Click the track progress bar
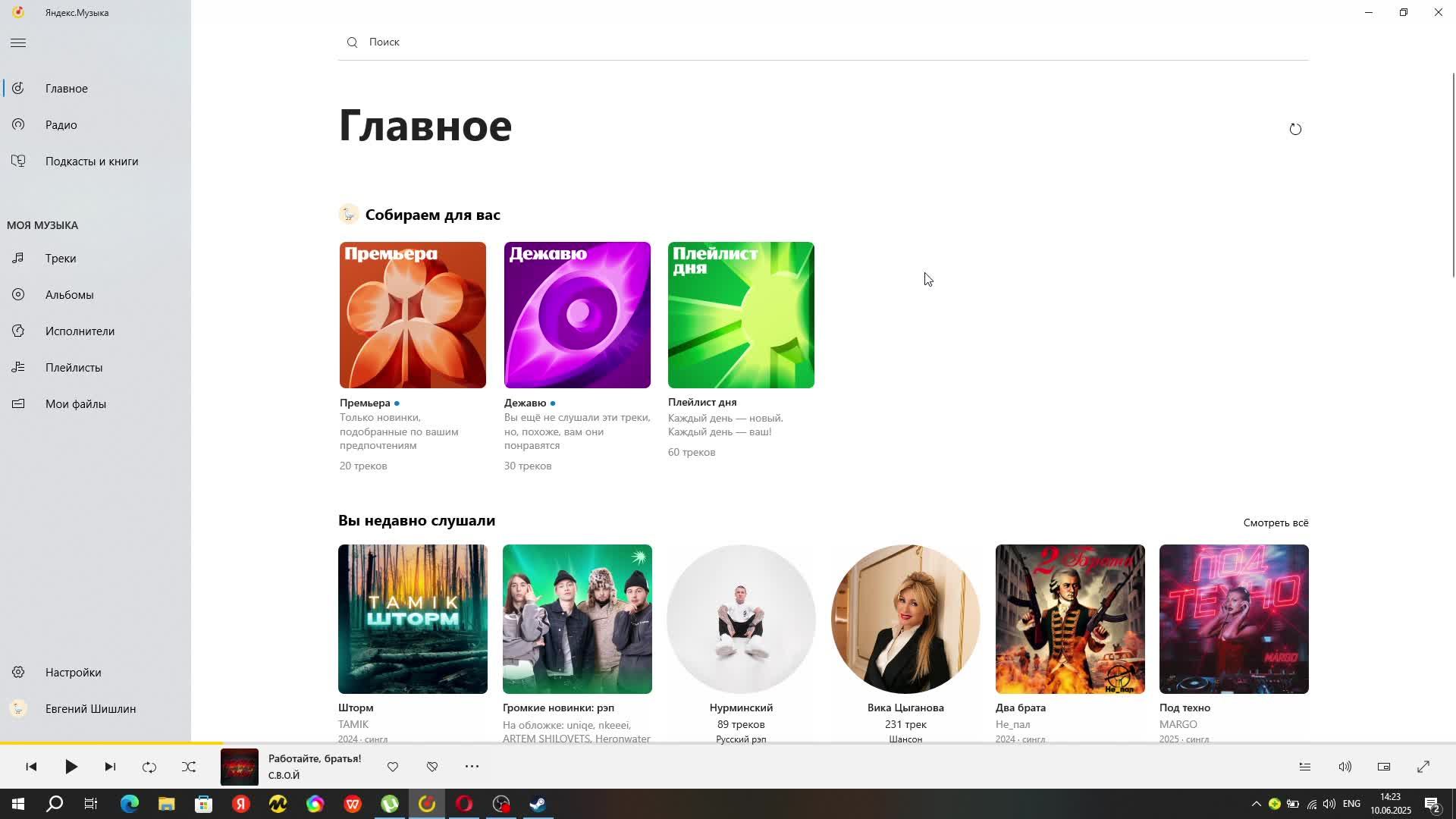This screenshot has height=819, width=1456. point(728,743)
